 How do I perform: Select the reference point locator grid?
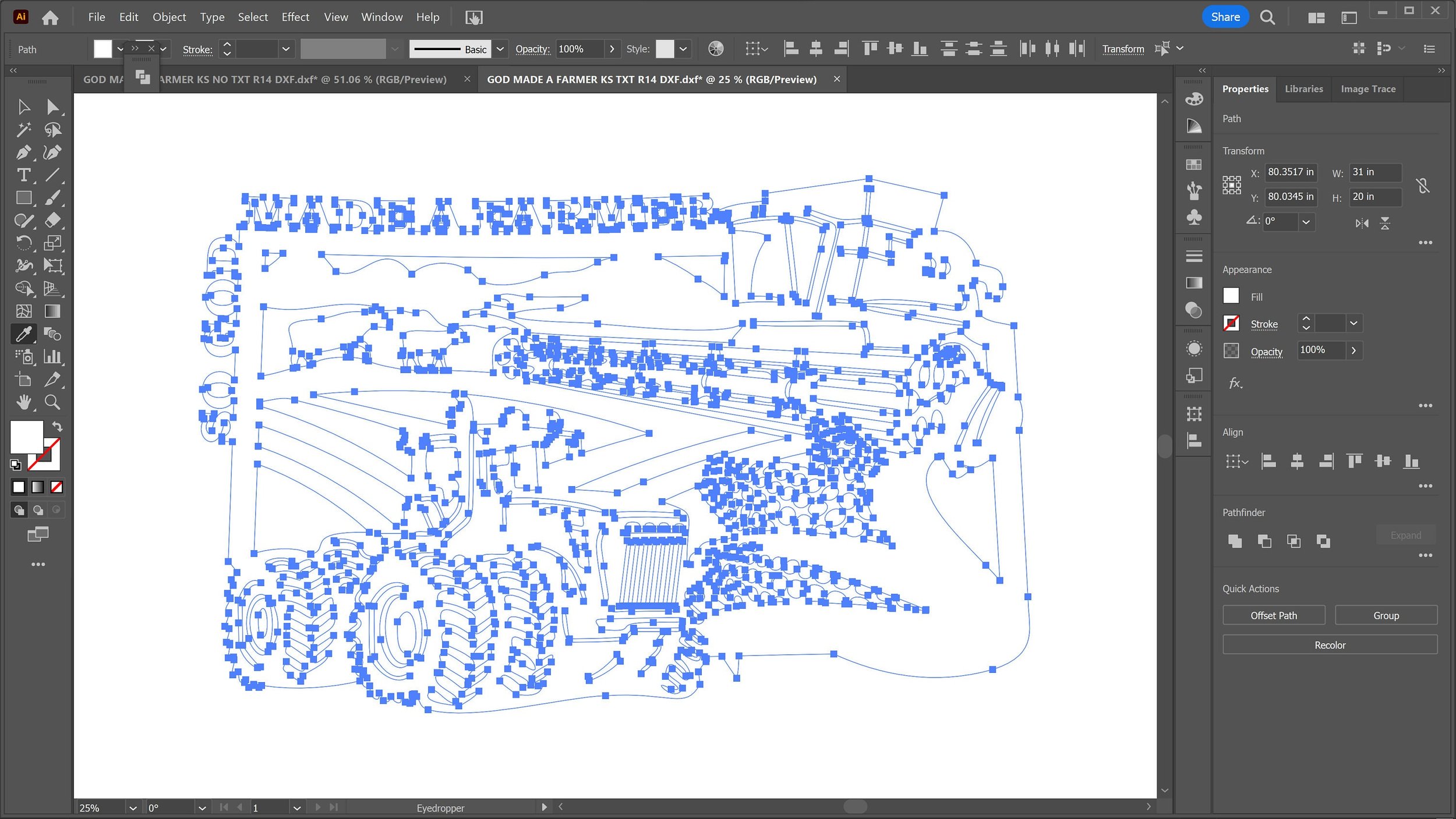tap(1232, 185)
